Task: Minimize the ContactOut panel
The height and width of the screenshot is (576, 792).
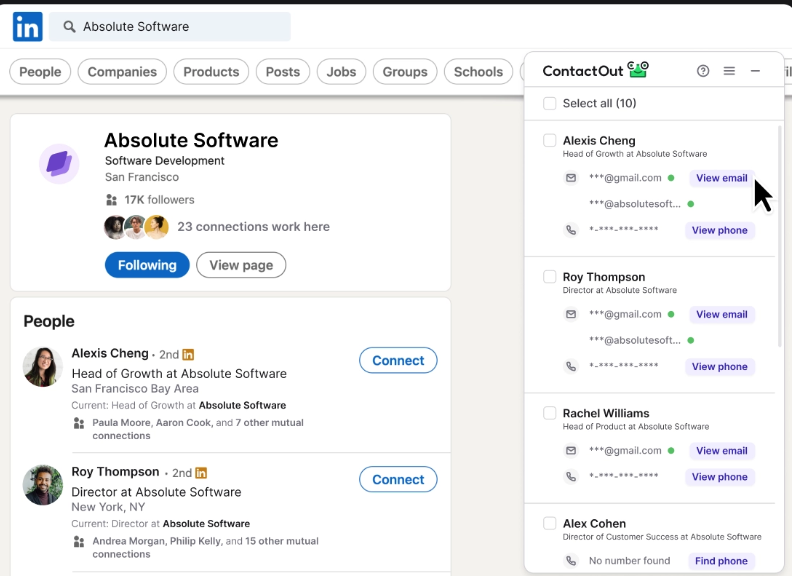Action: pyautogui.click(x=755, y=71)
